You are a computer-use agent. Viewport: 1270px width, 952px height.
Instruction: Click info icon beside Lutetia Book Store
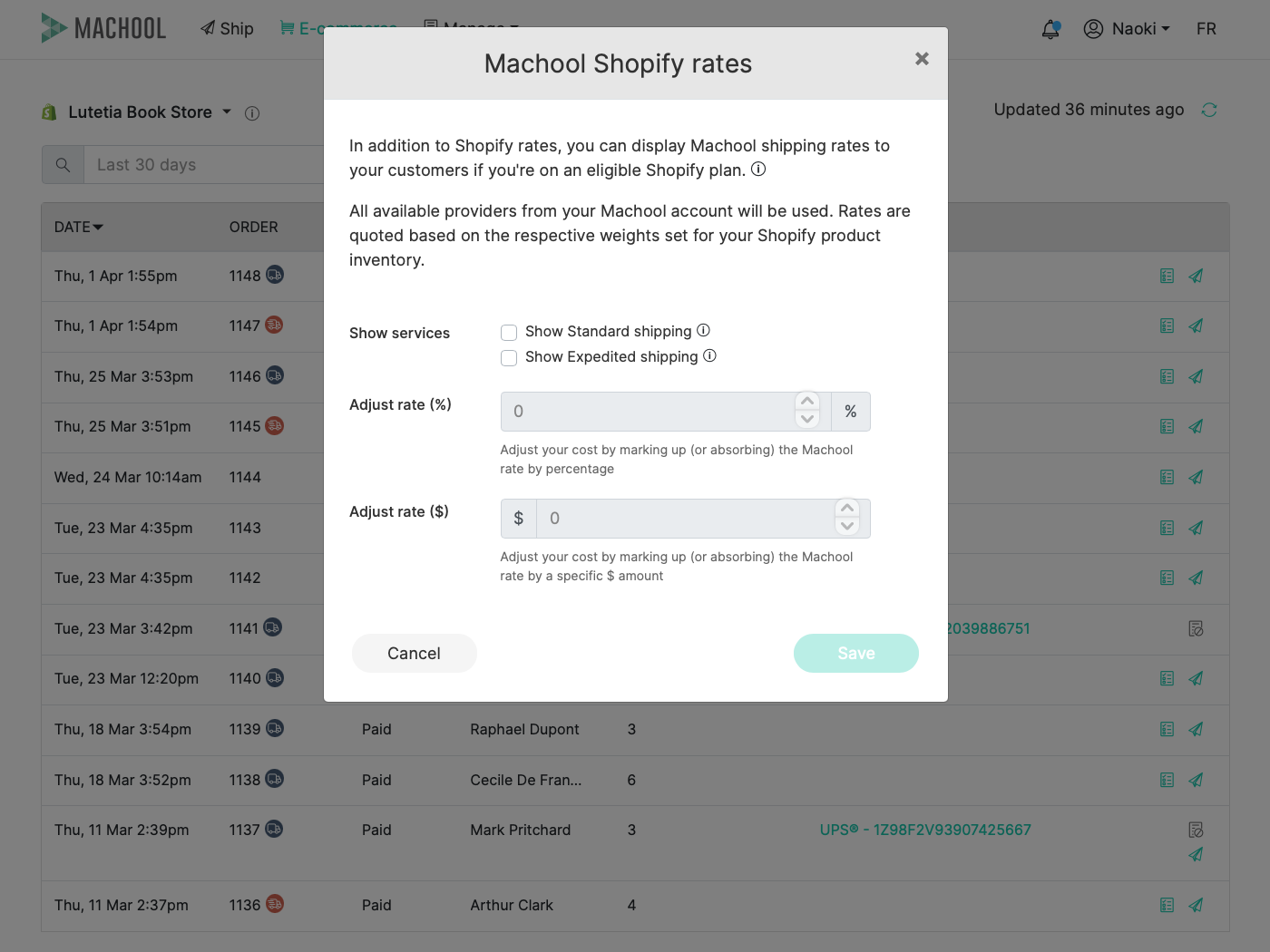(252, 113)
